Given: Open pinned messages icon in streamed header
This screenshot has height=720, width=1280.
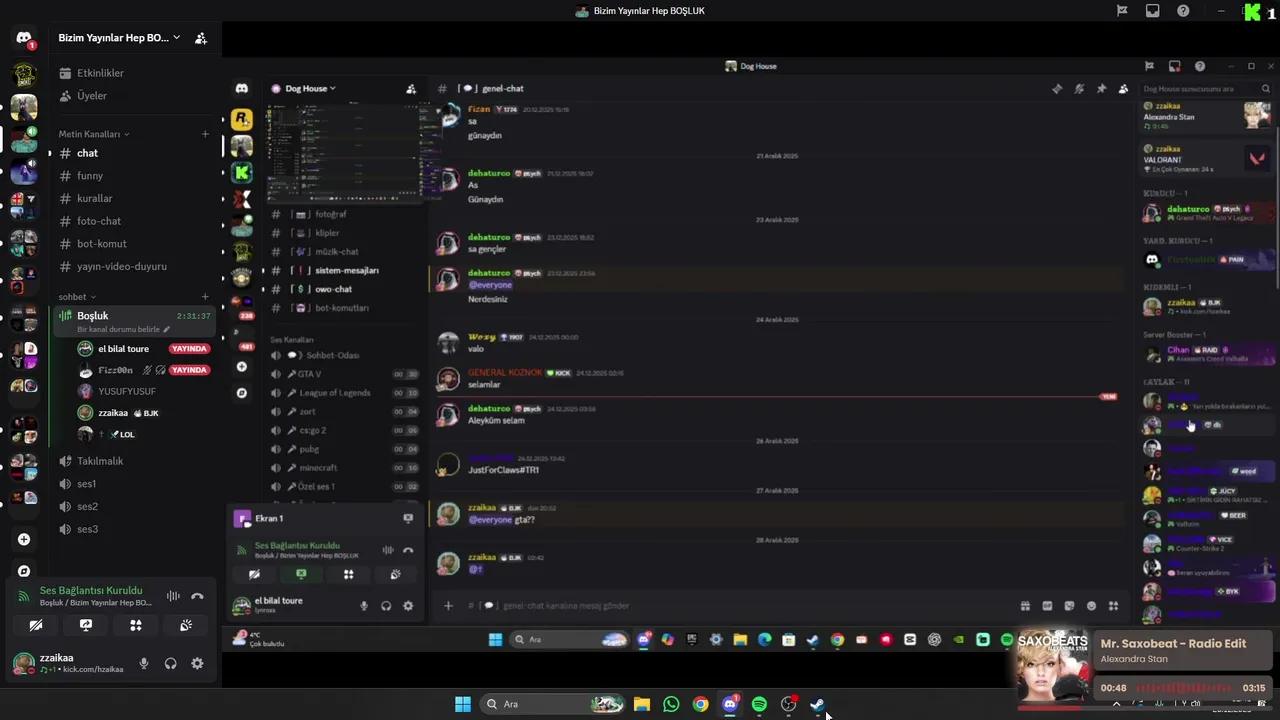Looking at the screenshot, I should click(1101, 89).
